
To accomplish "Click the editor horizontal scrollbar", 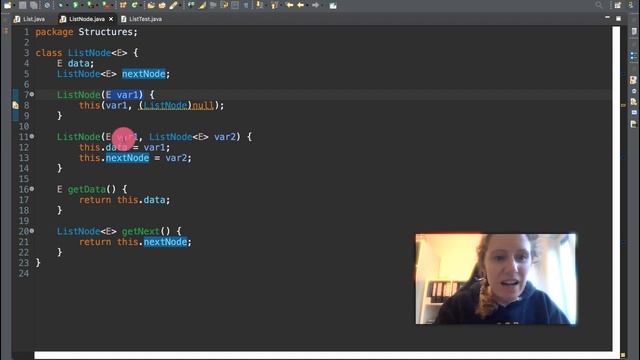I will 322,355.
